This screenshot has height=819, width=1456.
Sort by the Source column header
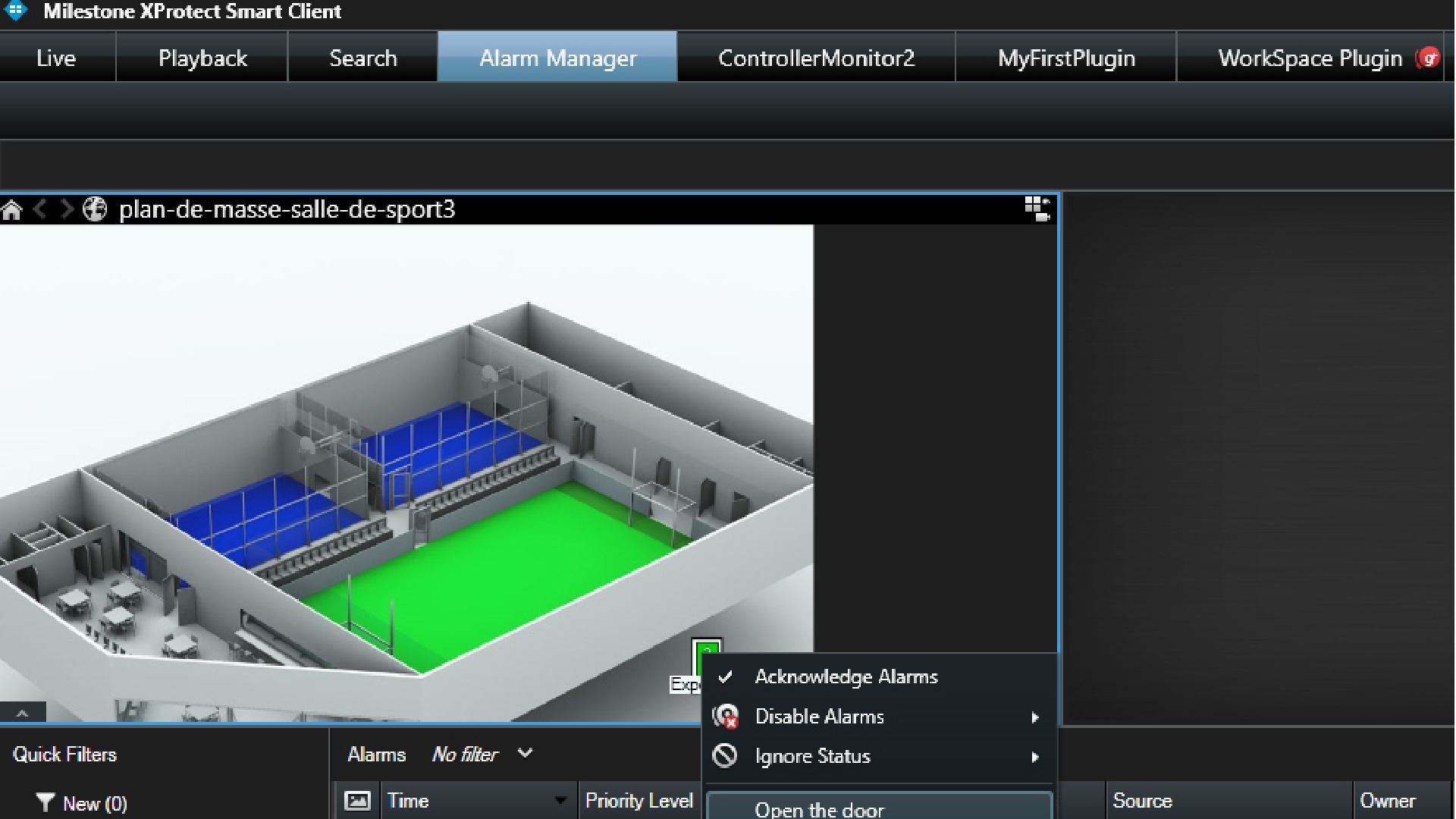point(1228,801)
